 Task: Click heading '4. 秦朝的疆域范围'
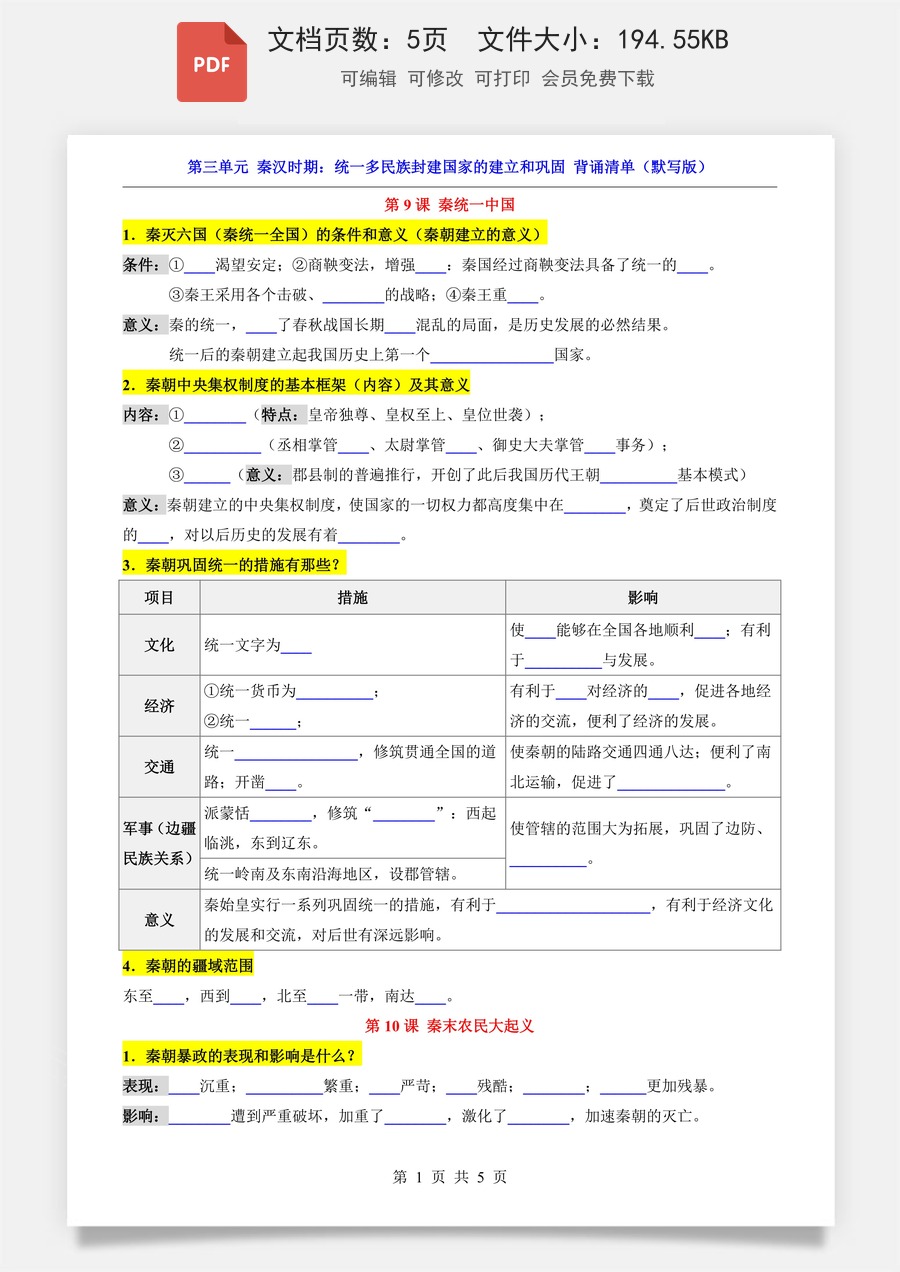tap(188, 966)
